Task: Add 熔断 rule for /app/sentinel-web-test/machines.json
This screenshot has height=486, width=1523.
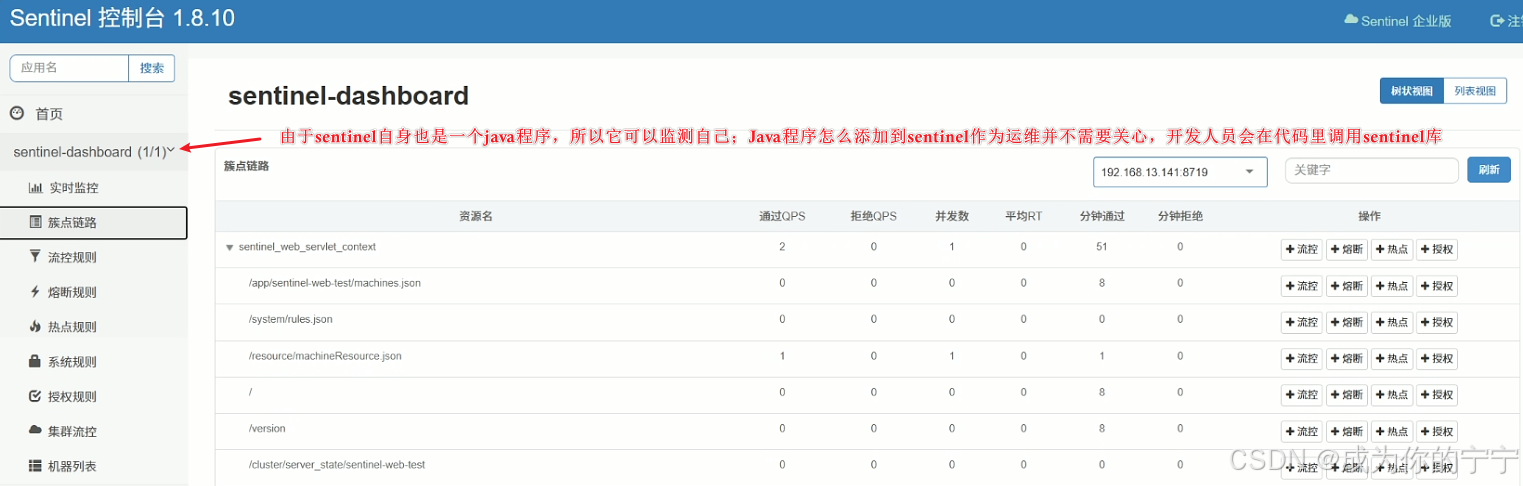Action: click(x=1346, y=286)
